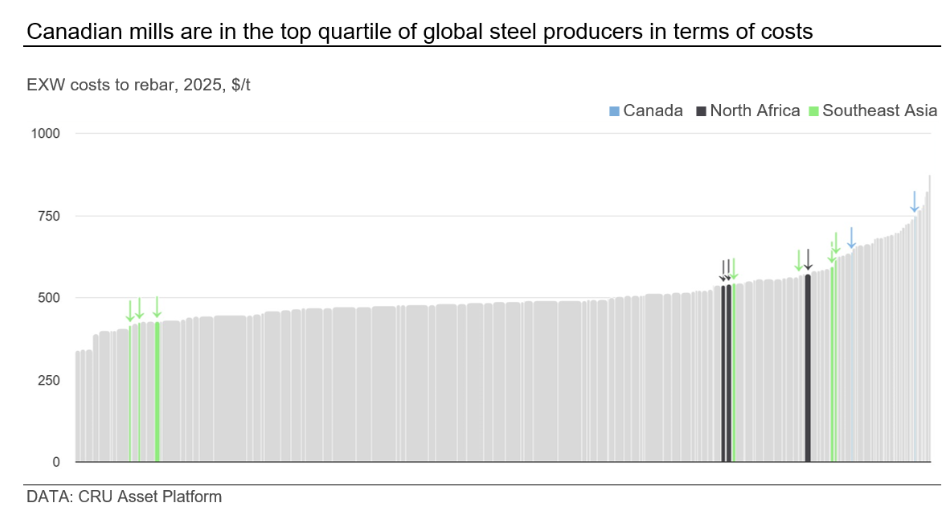This screenshot has height=520, width=950.
Task: Click the "EXW costs to rebar" subtitle
Action: click(x=139, y=86)
